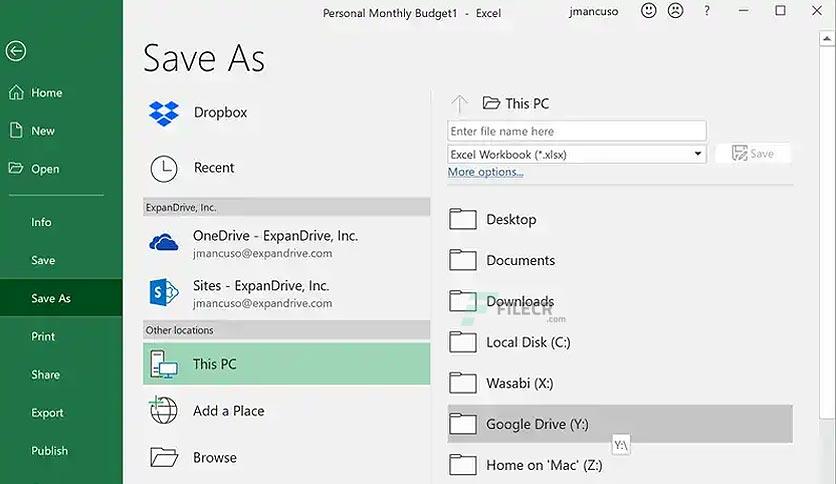Click the Dropbox logo icon
Image resolution: width=836 pixels, height=484 pixels.
(164, 113)
